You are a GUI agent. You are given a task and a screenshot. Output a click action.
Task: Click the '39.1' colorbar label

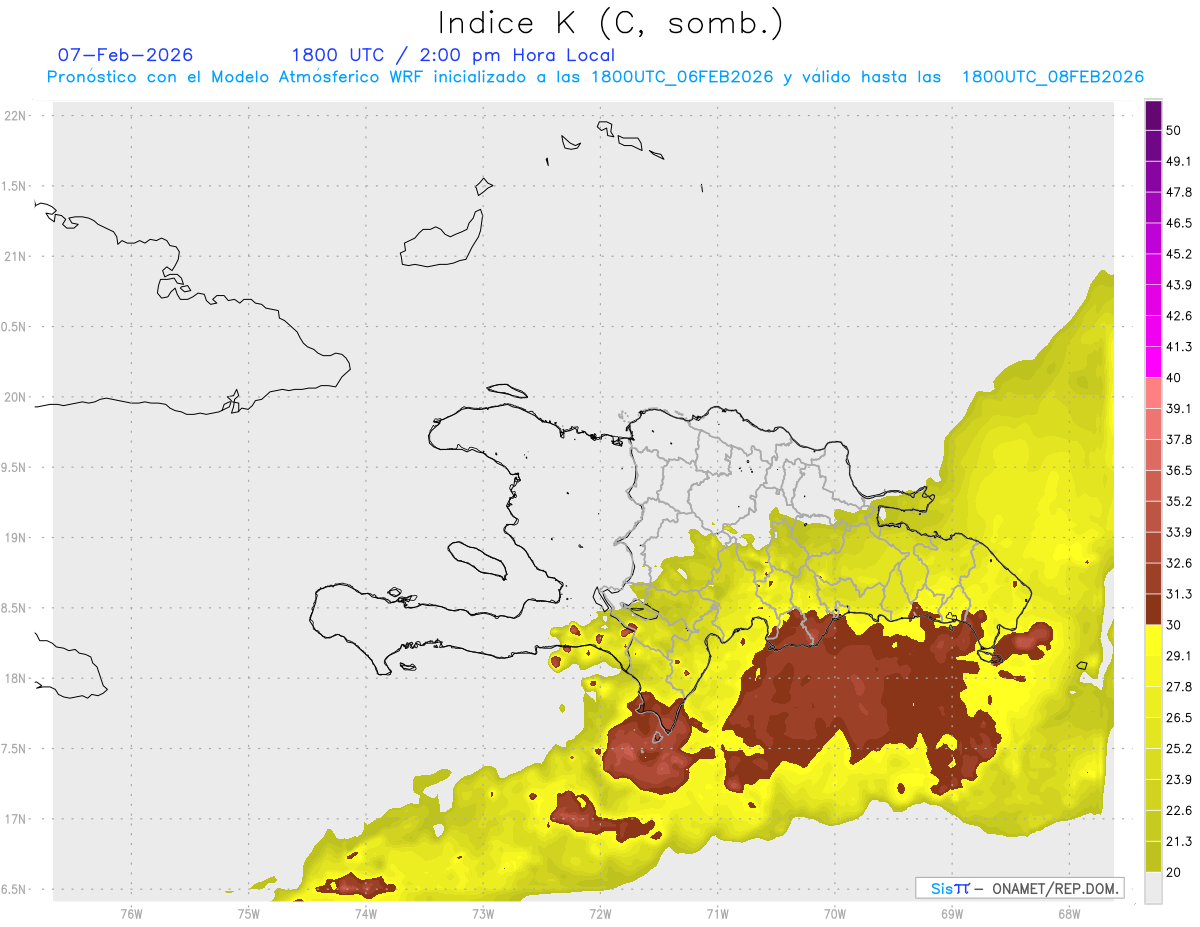[1179, 408]
